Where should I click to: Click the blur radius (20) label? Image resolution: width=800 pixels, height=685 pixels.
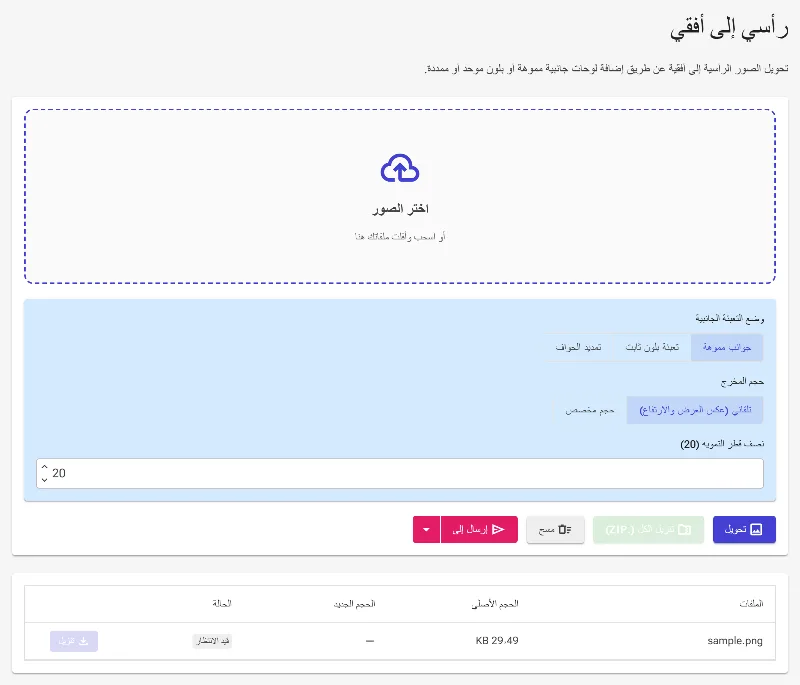pos(722,444)
